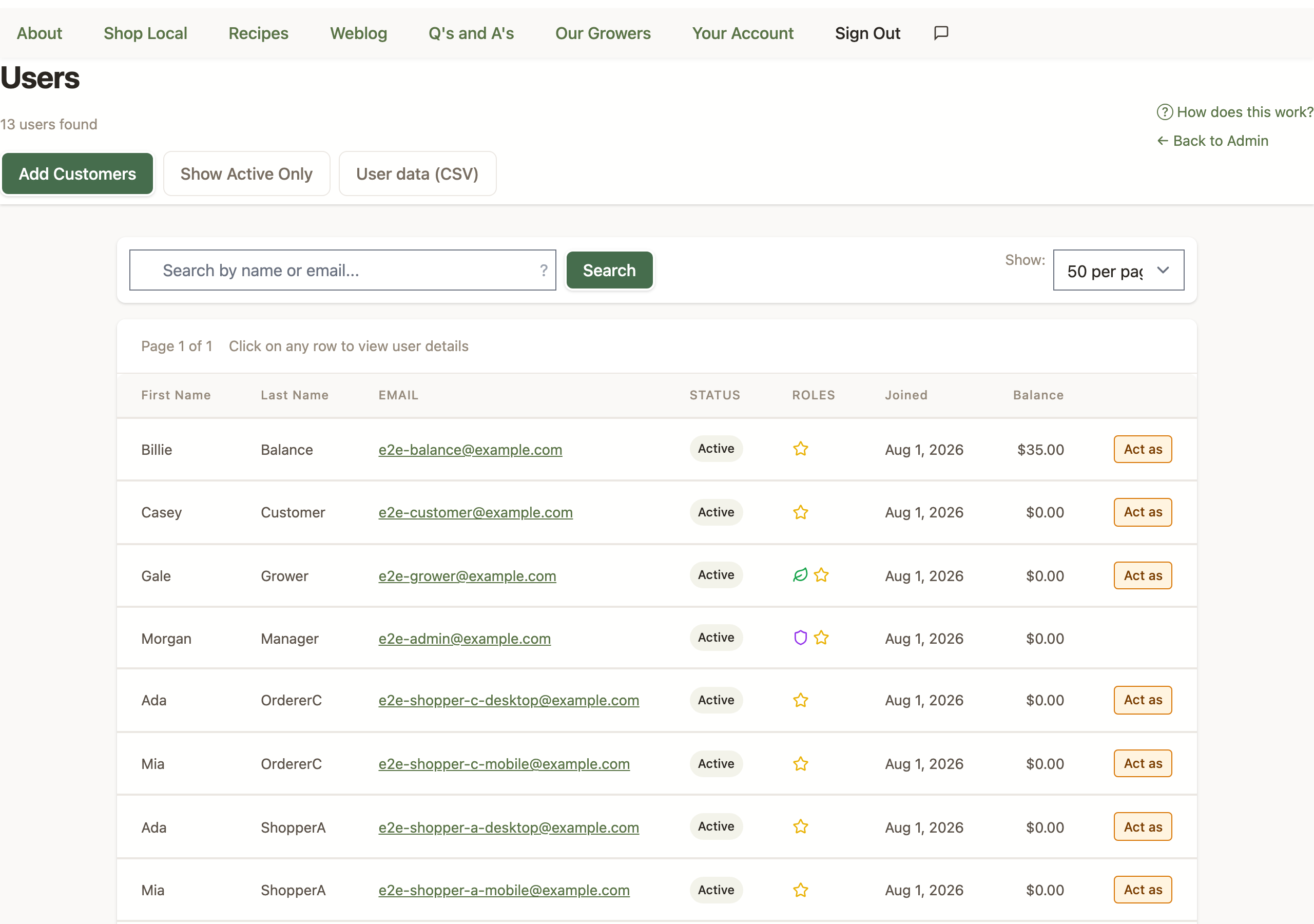Image resolution: width=1314 pixels, height=924 pixels.
Task: Sort by Last Name column header
Action: [x=294, y=395]
